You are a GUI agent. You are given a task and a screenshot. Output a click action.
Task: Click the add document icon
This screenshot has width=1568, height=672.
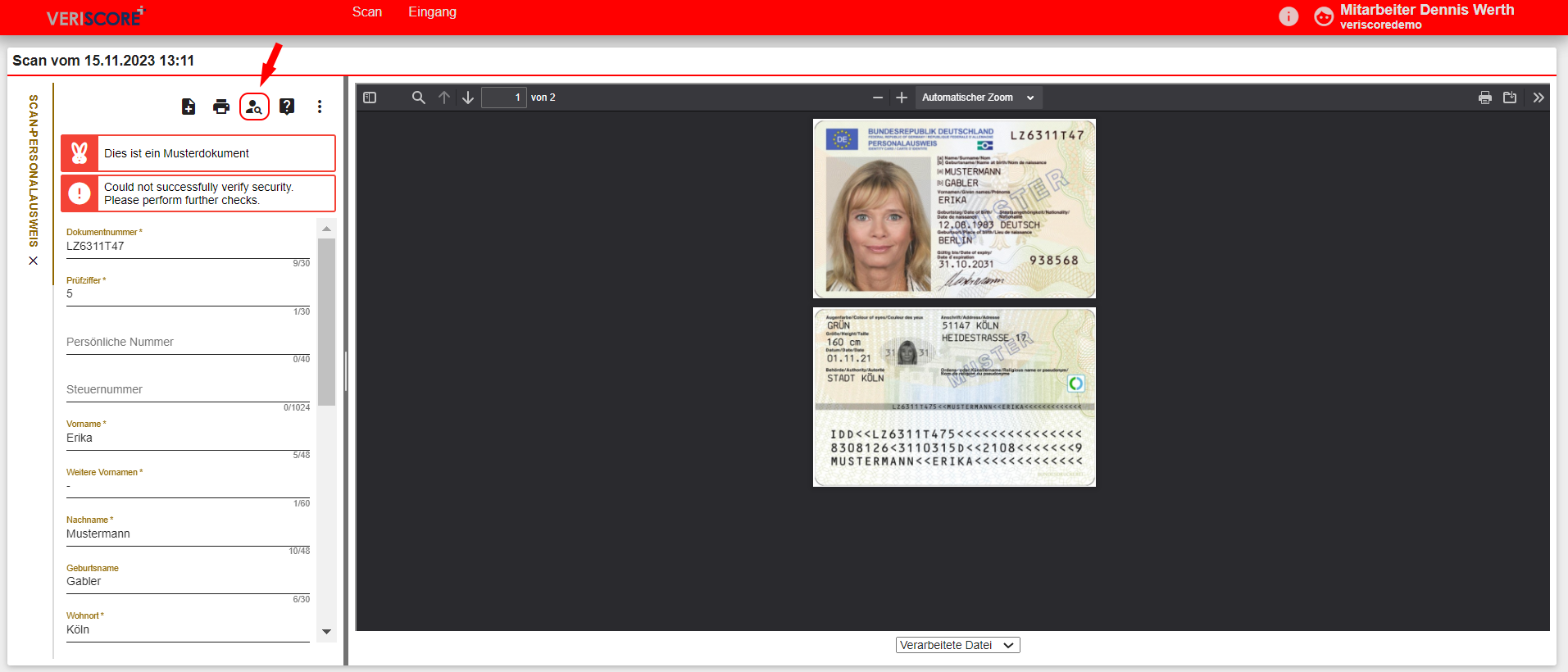[189, 107]
